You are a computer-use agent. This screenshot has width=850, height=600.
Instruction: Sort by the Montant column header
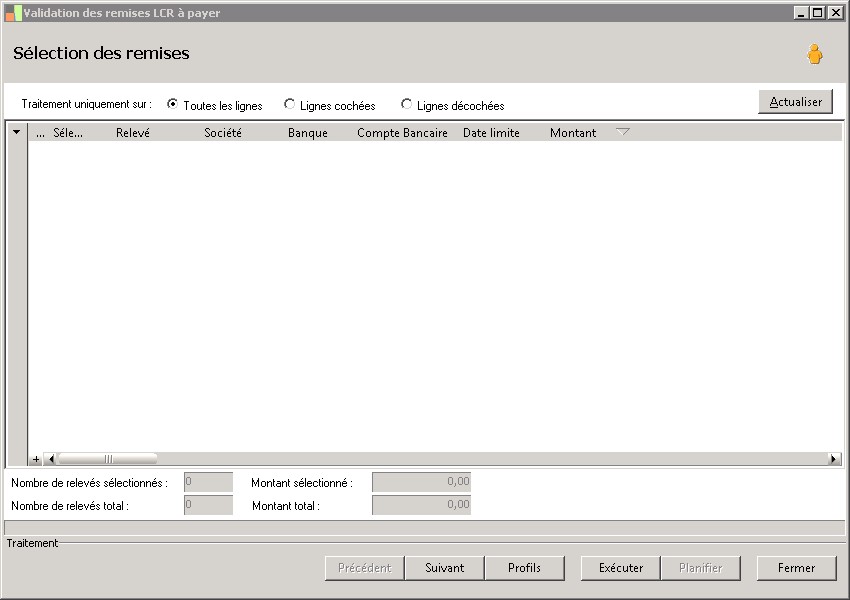573,133
